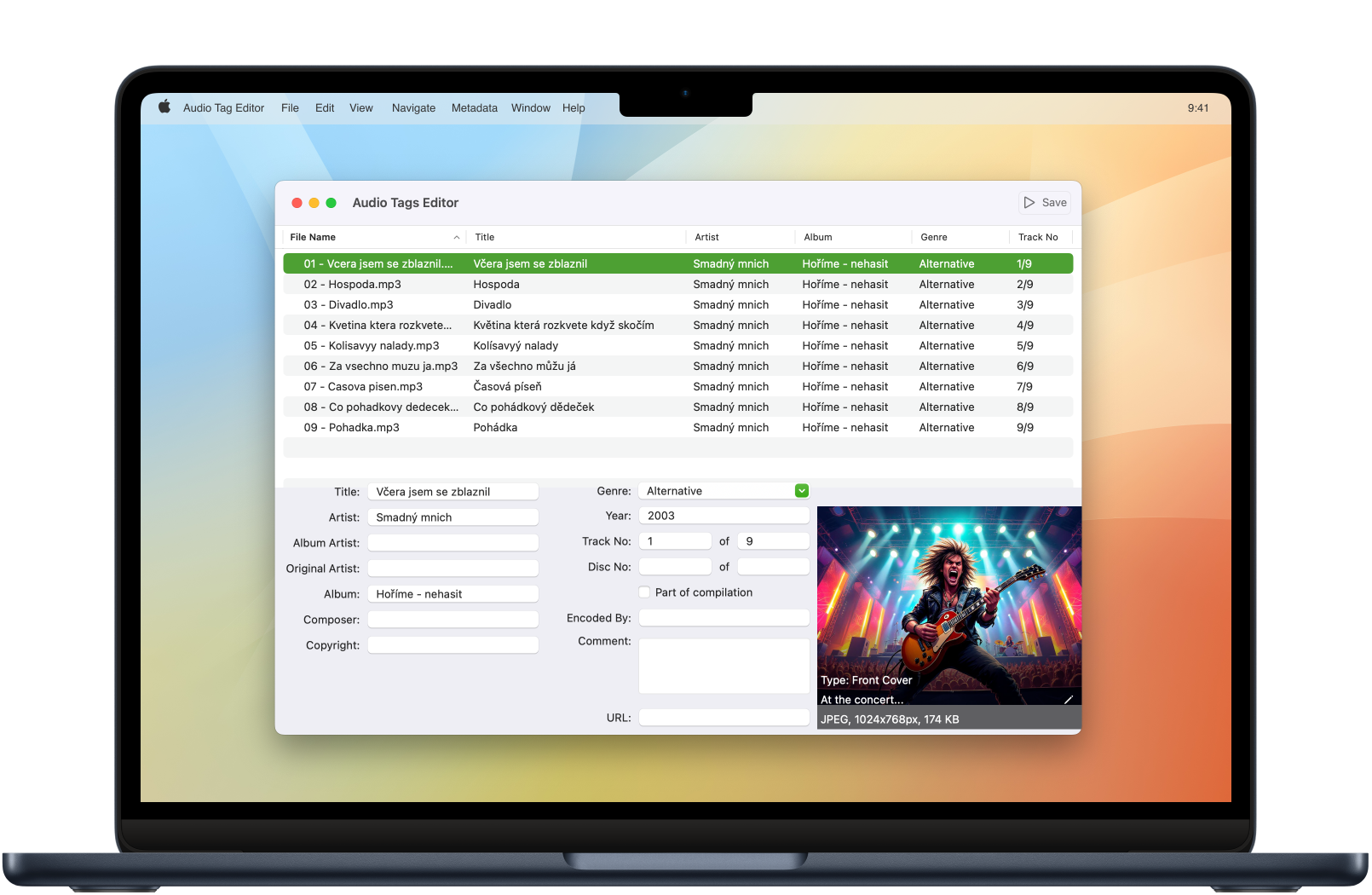This screenshot has width=1372, height=895.
Task: Click the sort arrow on File Name column
Action: [457, 237]
